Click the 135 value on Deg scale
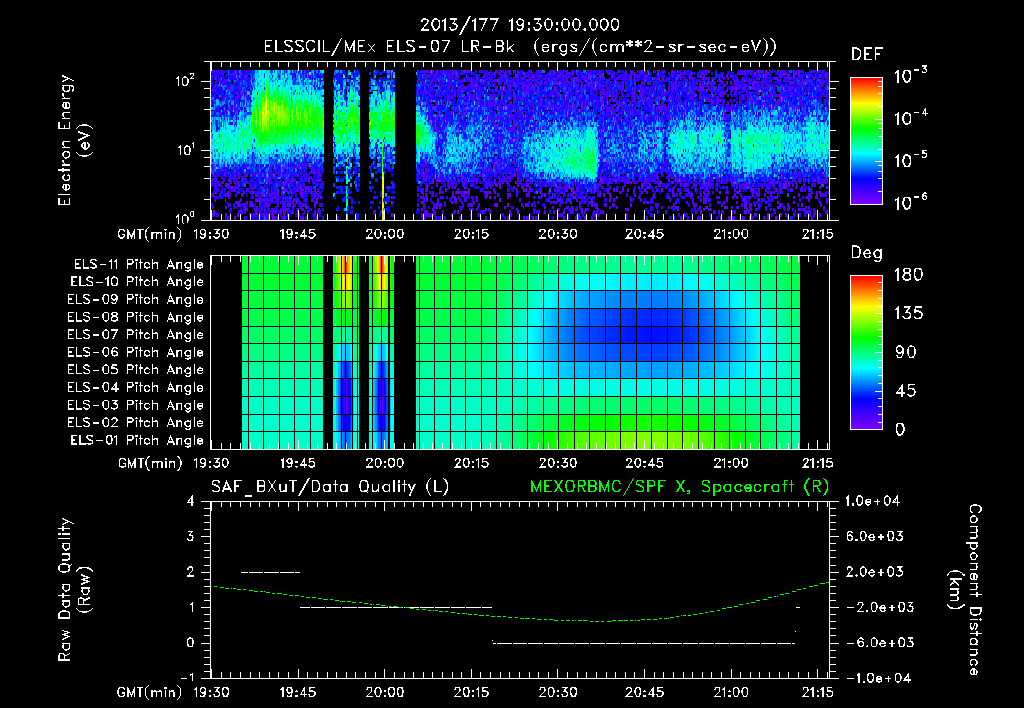The image size is (1024, 708). [908, 314]
